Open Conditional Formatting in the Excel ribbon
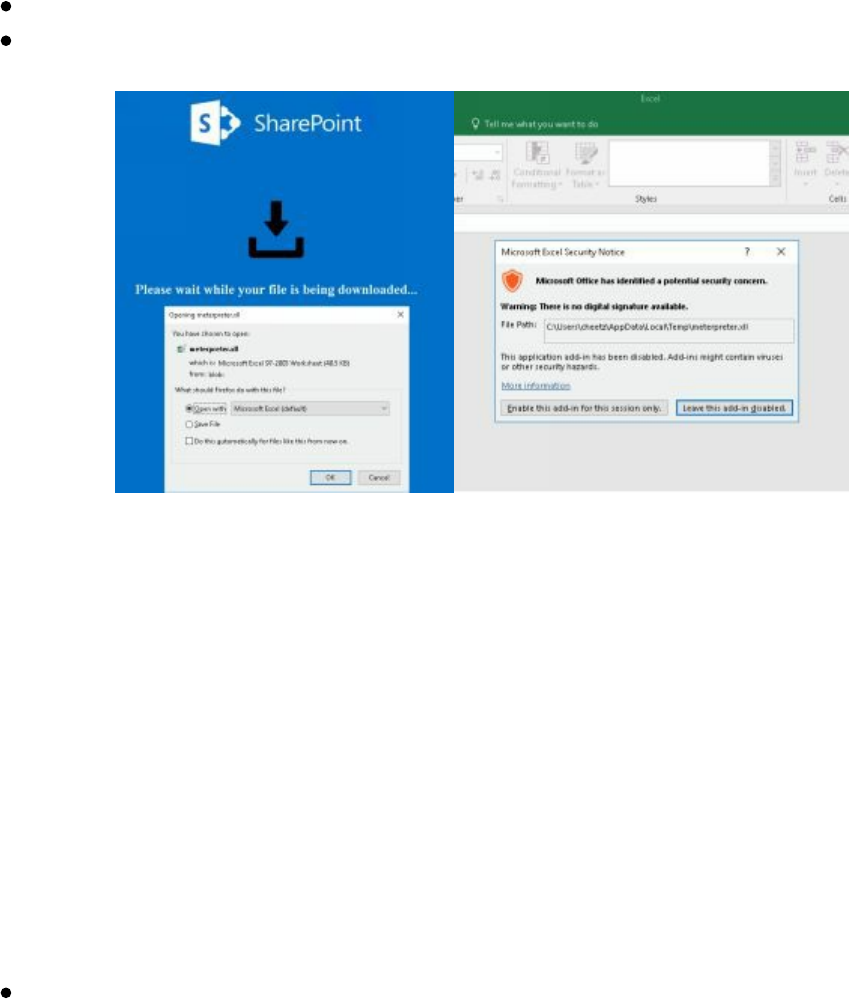This screenshot has height=999, width=849. (x=537, y=166)
